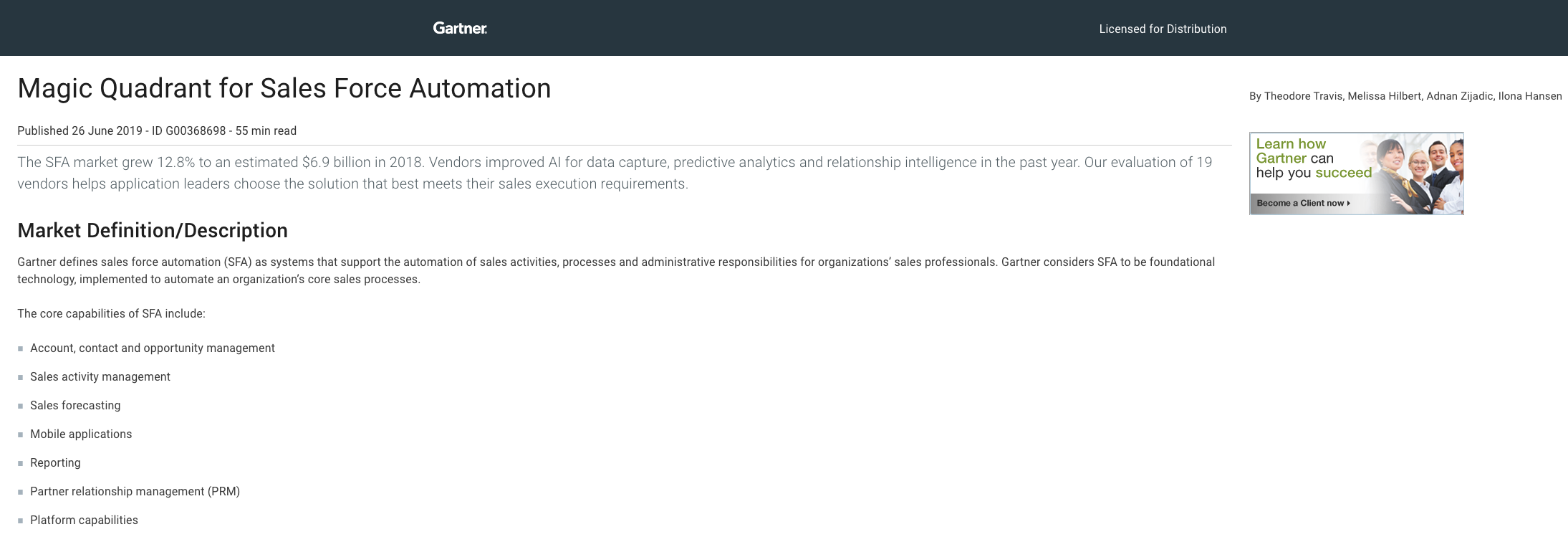The height and width of the screenshot is (552, 1568).
Task: Click the Sales forecasting bullet item
Action: tap(75, 405)
